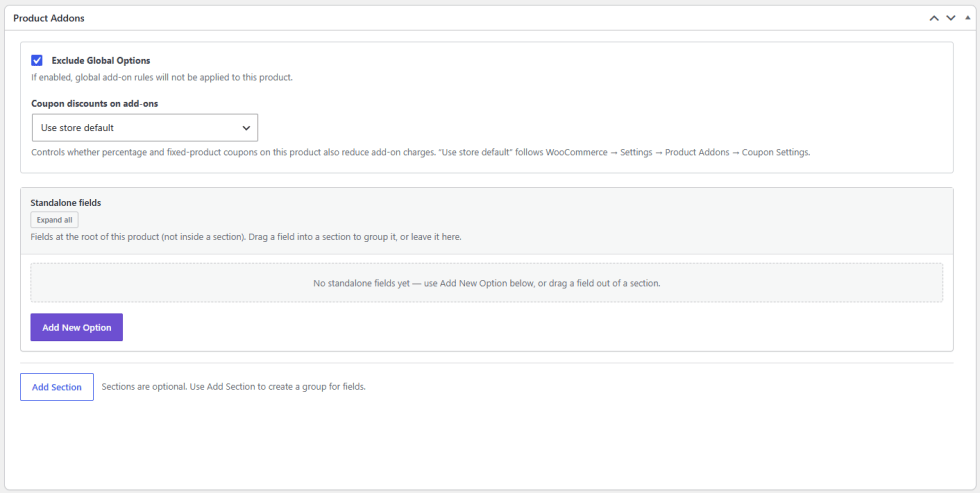
Task: Click the coupon settings help text
Action: [x=421, y=152]
